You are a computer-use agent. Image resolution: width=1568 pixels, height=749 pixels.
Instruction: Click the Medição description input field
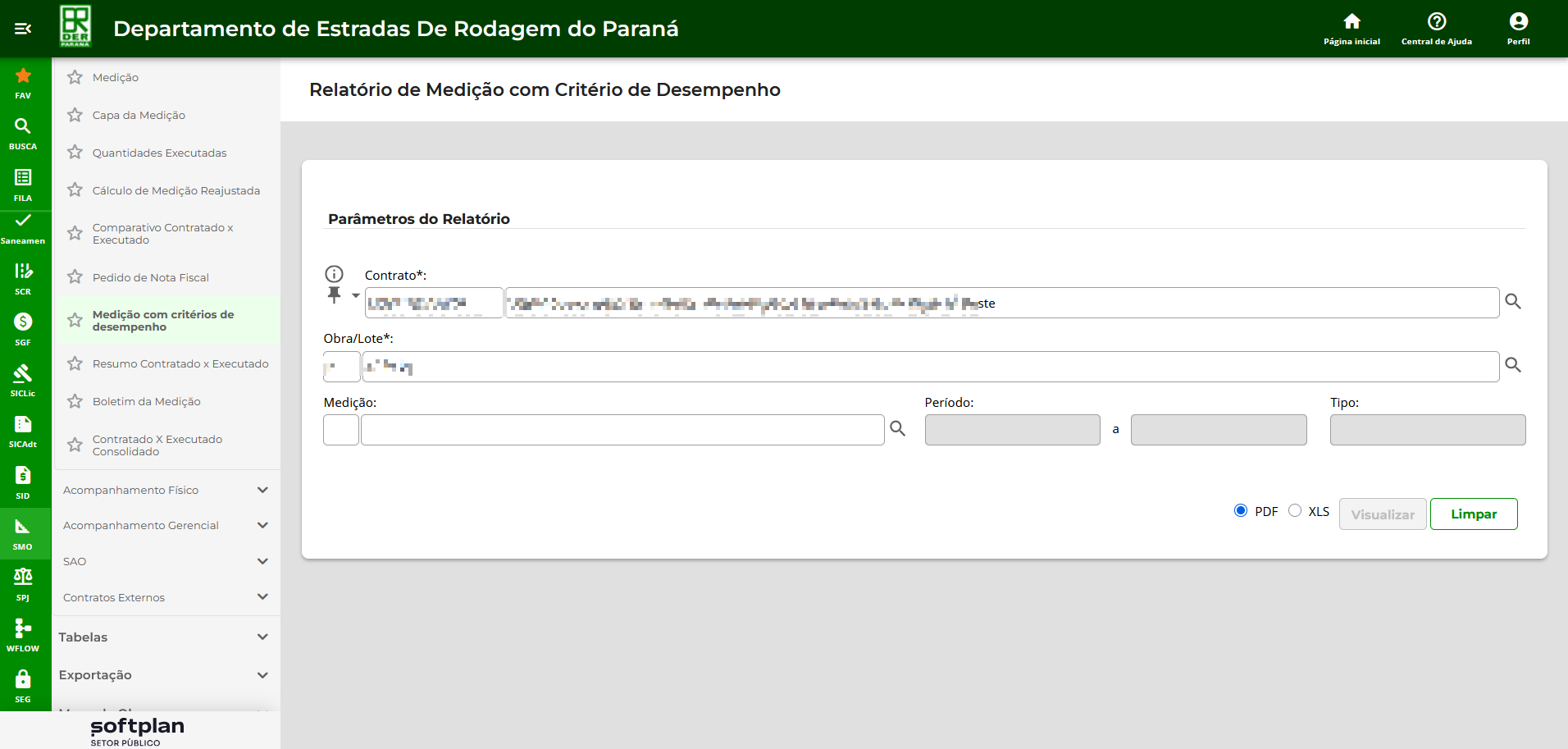click(622, 430)
